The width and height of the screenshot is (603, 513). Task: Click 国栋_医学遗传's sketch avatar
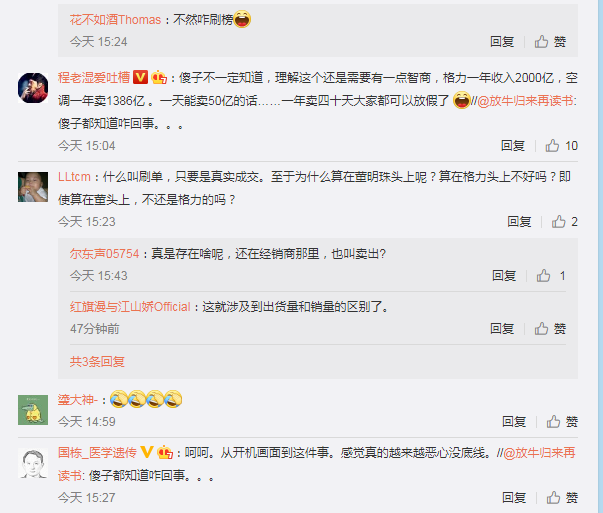(33, 463)
